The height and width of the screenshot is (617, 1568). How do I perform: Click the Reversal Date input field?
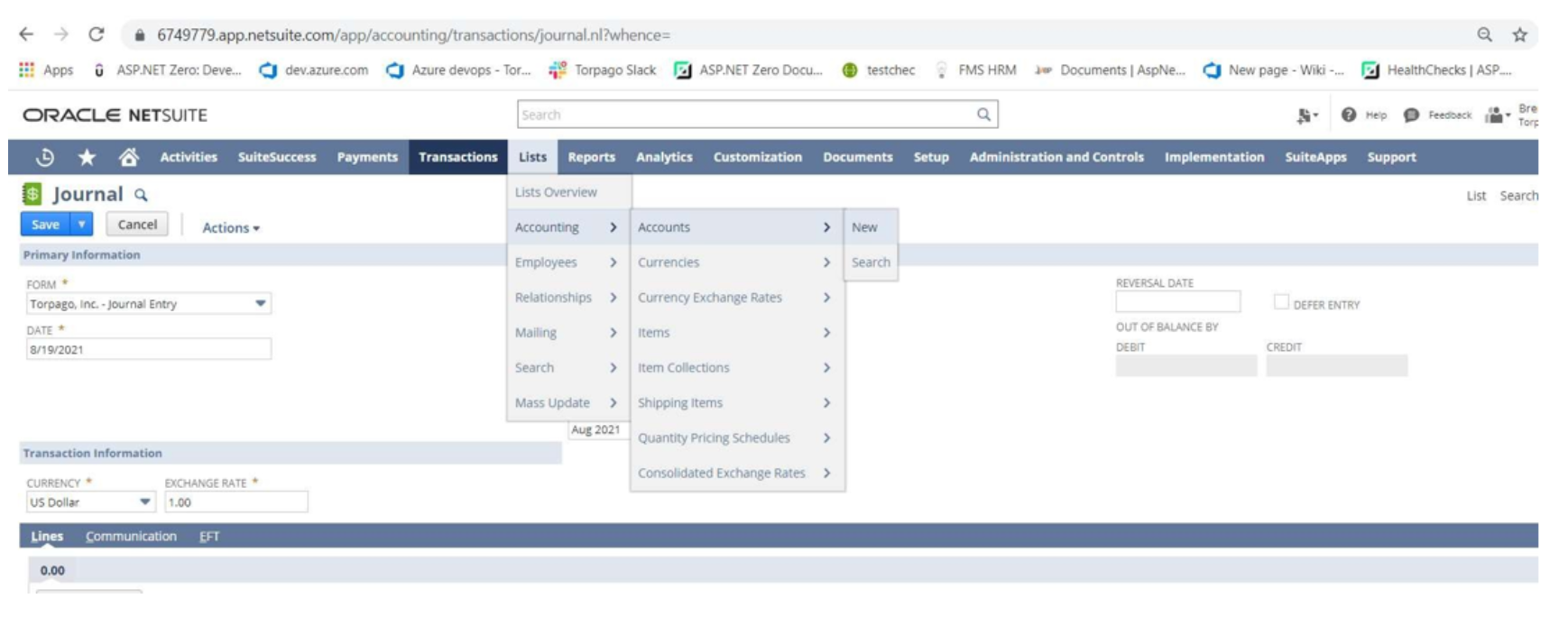point(1177,301)
